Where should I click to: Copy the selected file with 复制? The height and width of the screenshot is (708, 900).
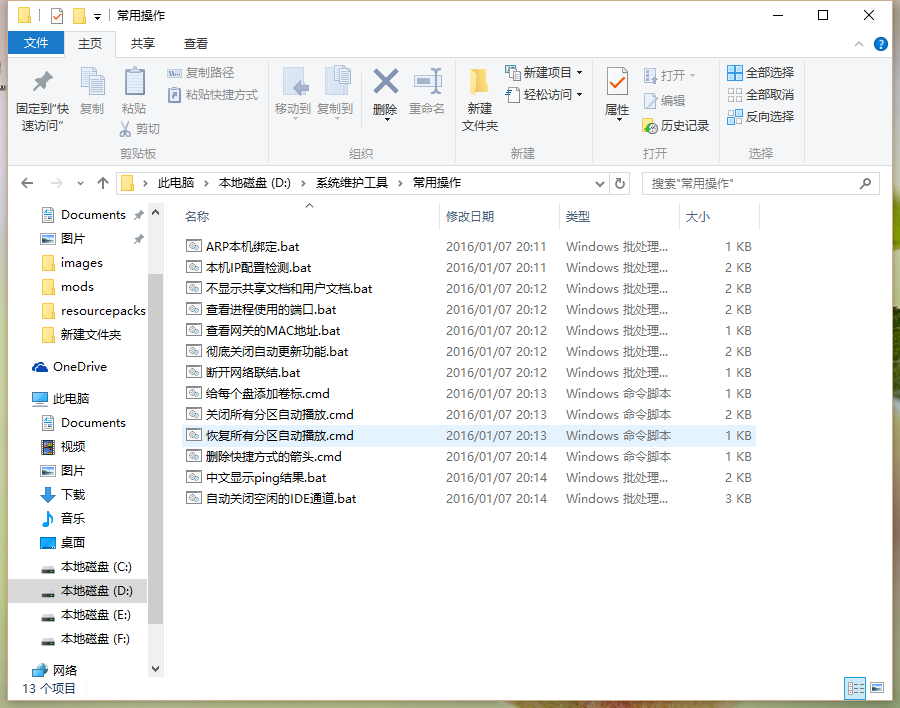(x=93, y=95)
